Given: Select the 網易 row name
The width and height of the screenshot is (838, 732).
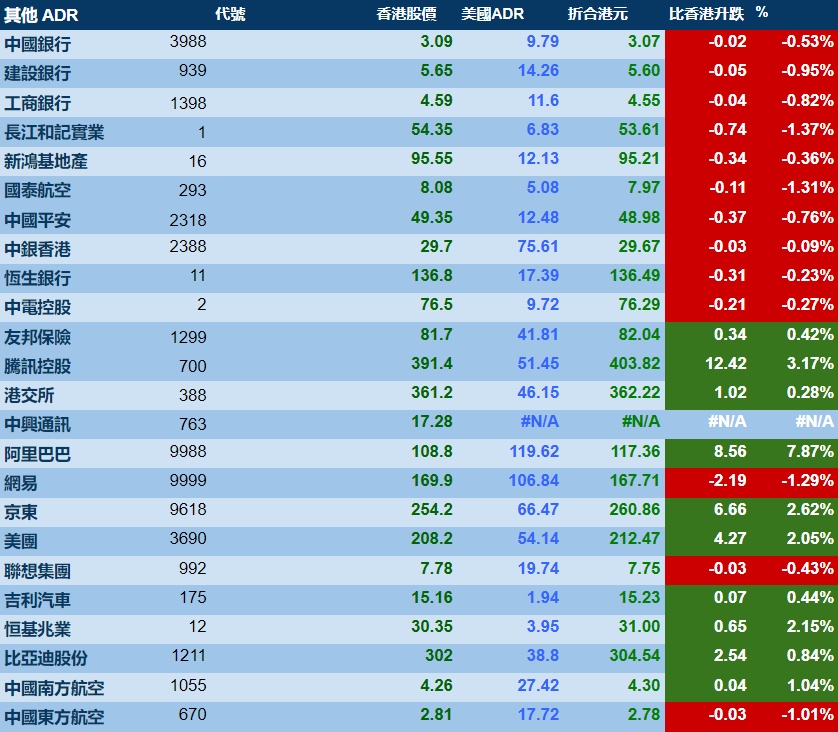Looking at the screenshot, I should [21, 483].
